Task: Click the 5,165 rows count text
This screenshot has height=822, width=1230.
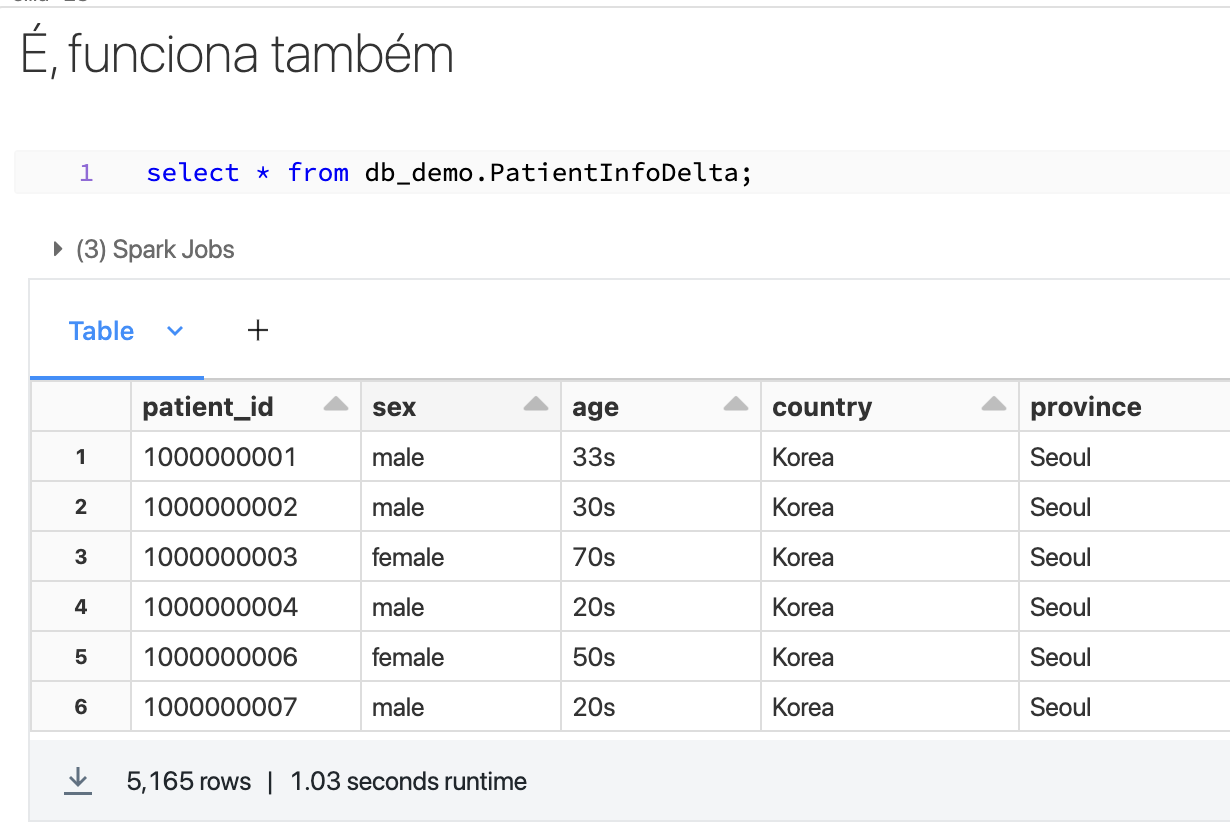Action: pyautogui.click(x=189, y=782)
